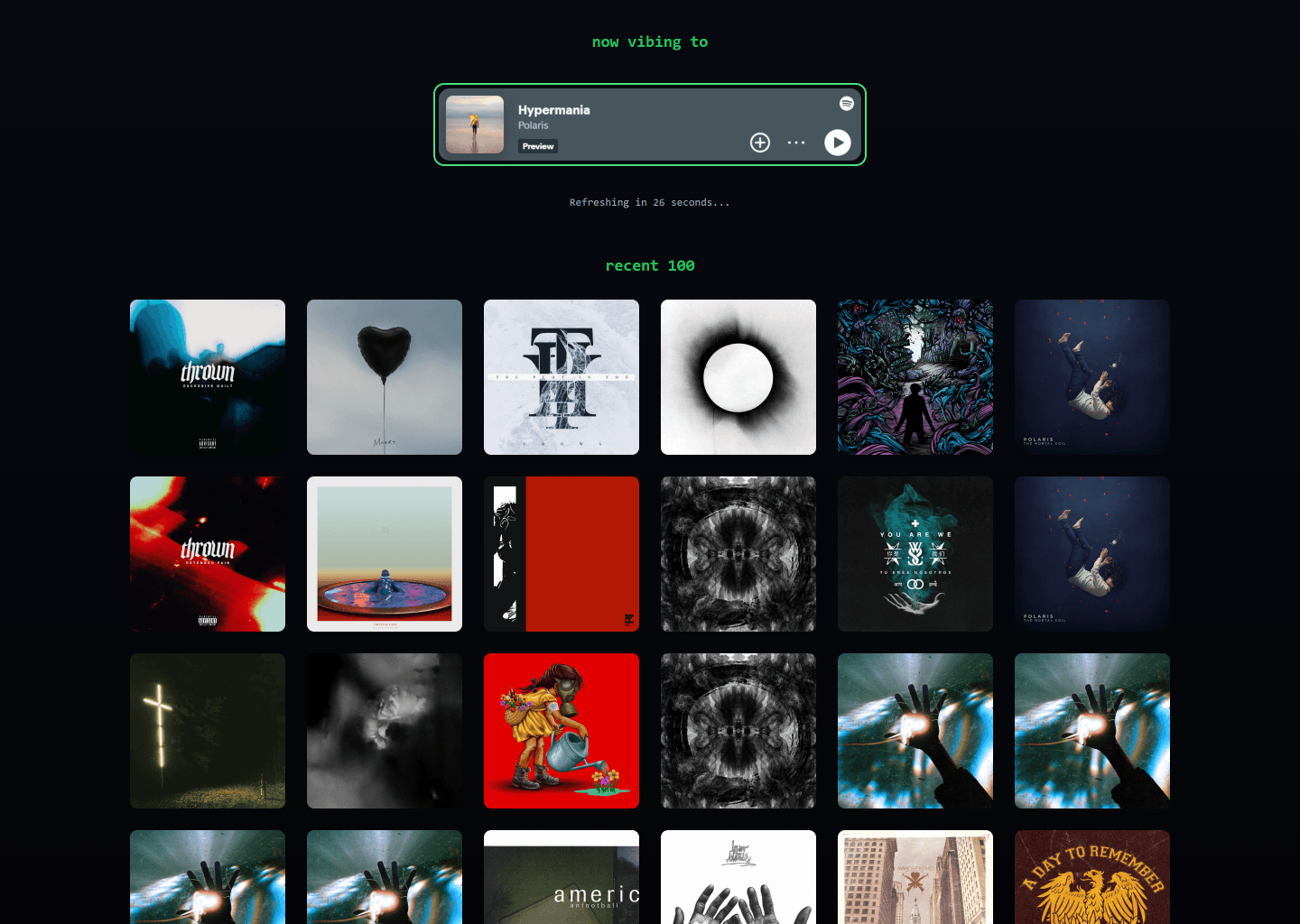Click the add-to-library plus icon in the player
Image resolution: width=1300 pixels, height=924 pixels.
pyautogui.click(x=760, y=143)
